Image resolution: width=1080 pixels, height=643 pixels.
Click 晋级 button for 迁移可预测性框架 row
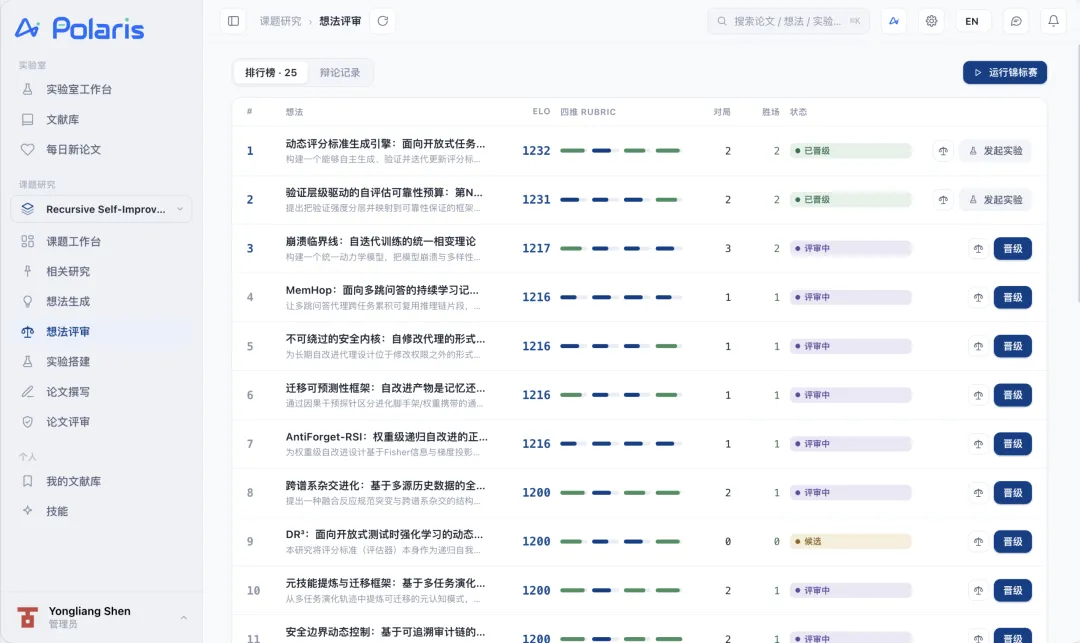coord(1012,395)
